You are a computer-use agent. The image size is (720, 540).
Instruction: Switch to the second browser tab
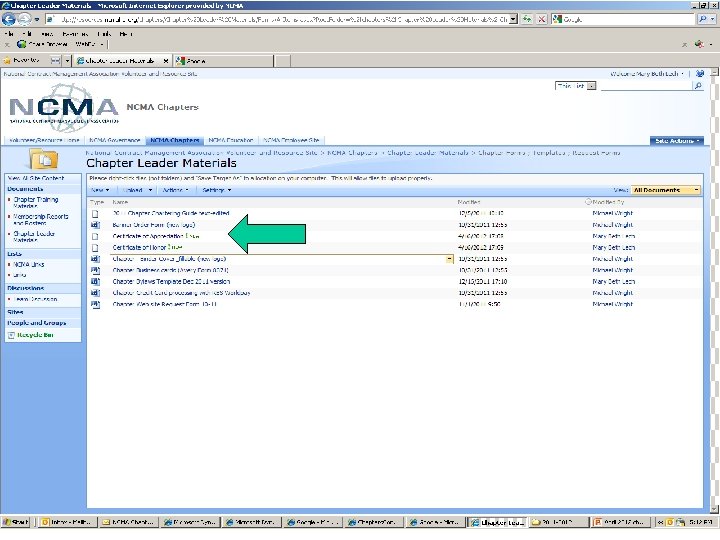click(224, 61)
